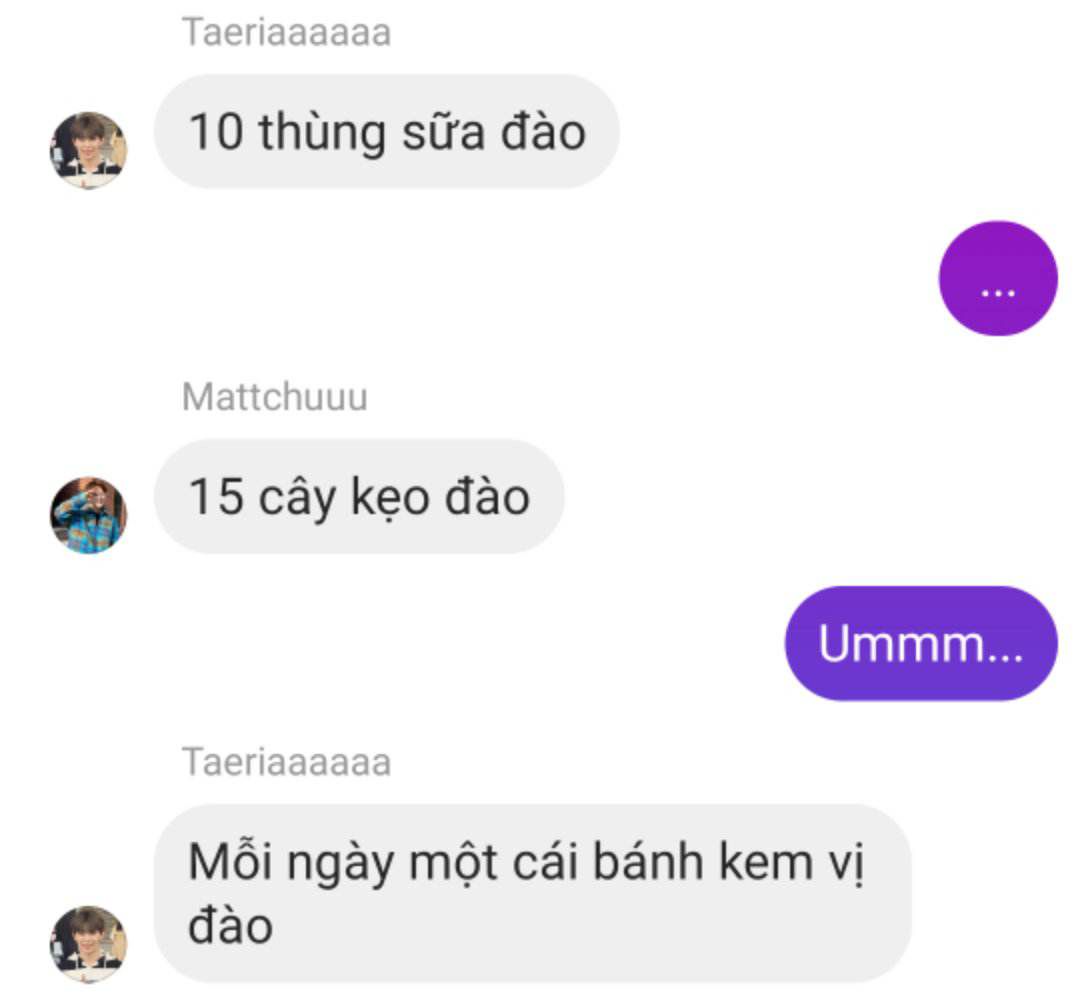Click the number '10' in the first message

point(216,132)
